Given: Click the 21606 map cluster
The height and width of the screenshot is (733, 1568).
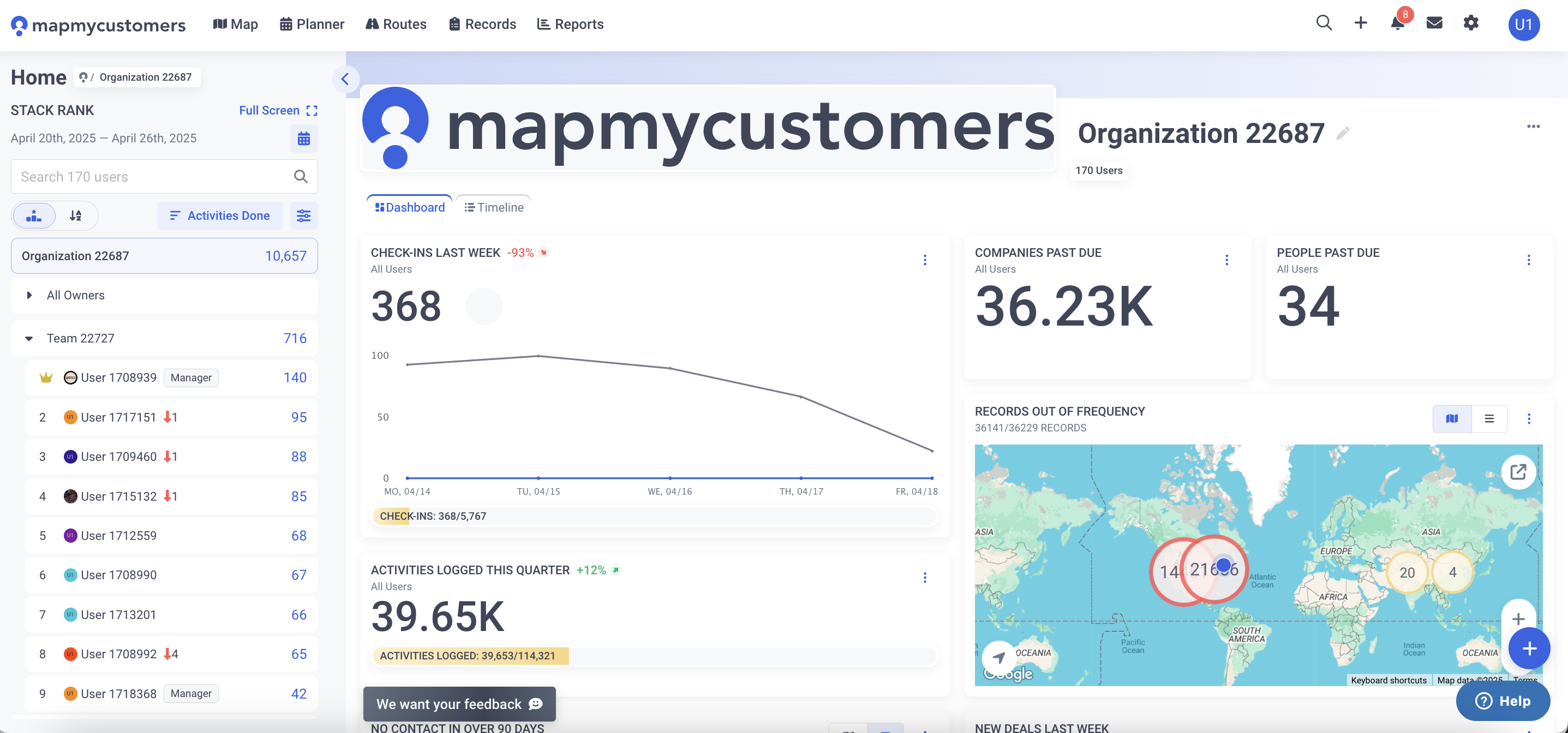Looking at the screenshot, I should (1214, 569).
